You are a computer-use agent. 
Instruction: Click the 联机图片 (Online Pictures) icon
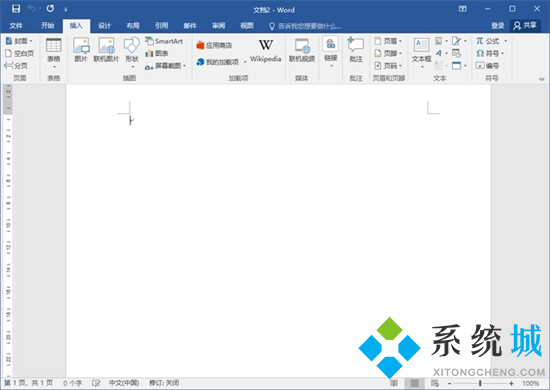pyautogui.click(x=106, y=50)
